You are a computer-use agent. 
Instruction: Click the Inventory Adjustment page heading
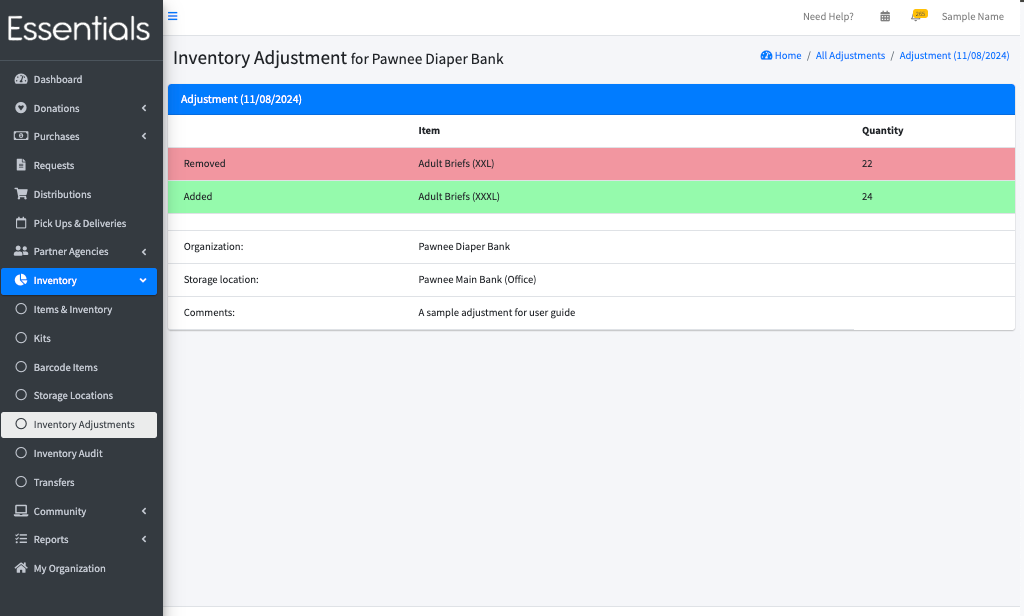pos(338,57)
